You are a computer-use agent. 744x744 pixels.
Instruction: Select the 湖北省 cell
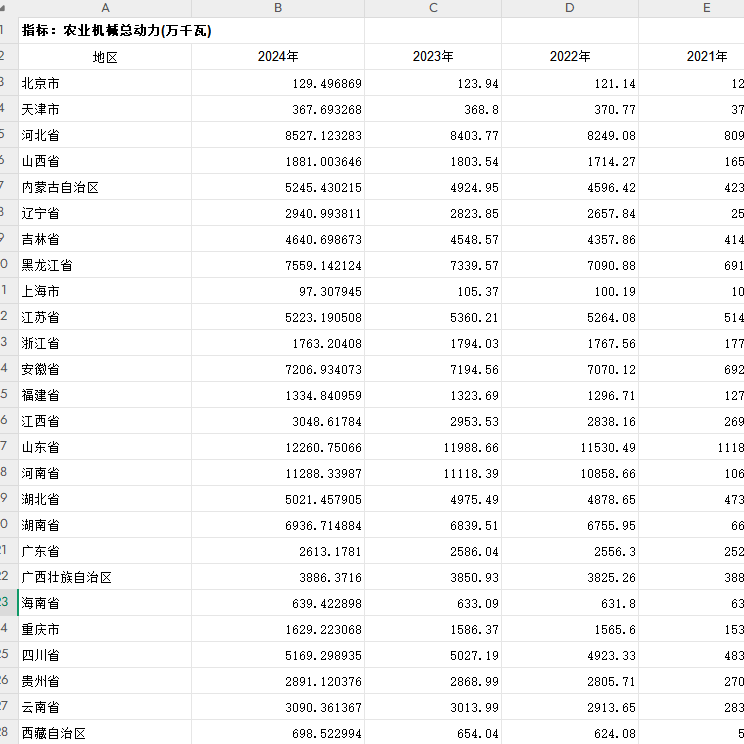click(x=105, y=499)
